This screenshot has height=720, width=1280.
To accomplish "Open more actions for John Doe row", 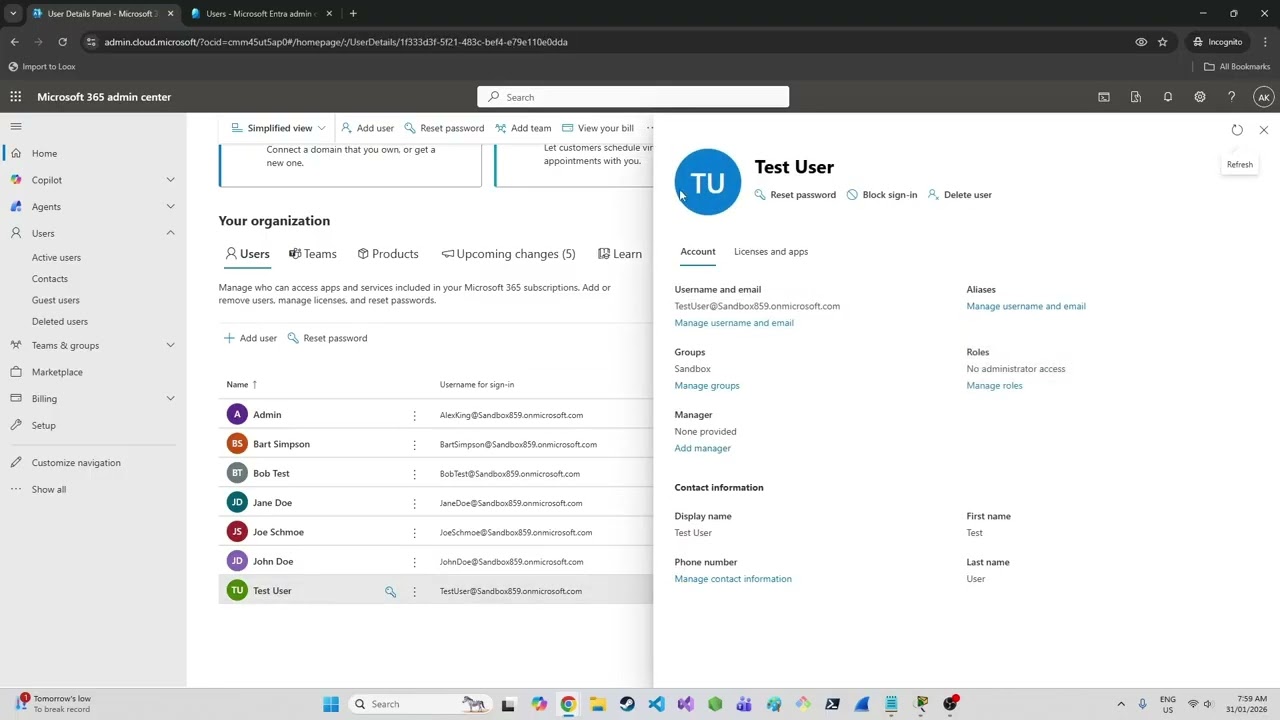I will tap(414, 562).
